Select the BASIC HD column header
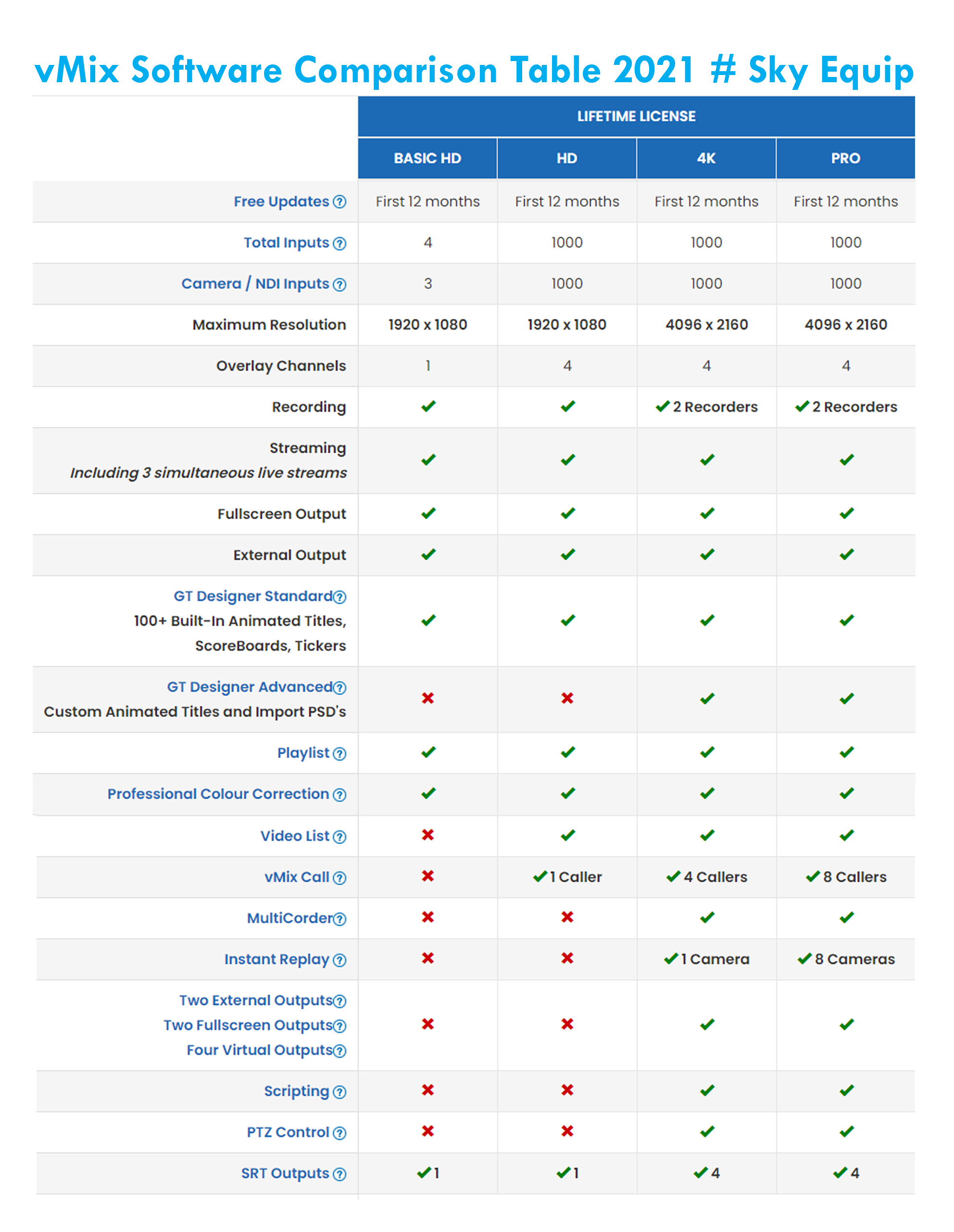This screenshot has height=1232, width=954. pos(427,159)
